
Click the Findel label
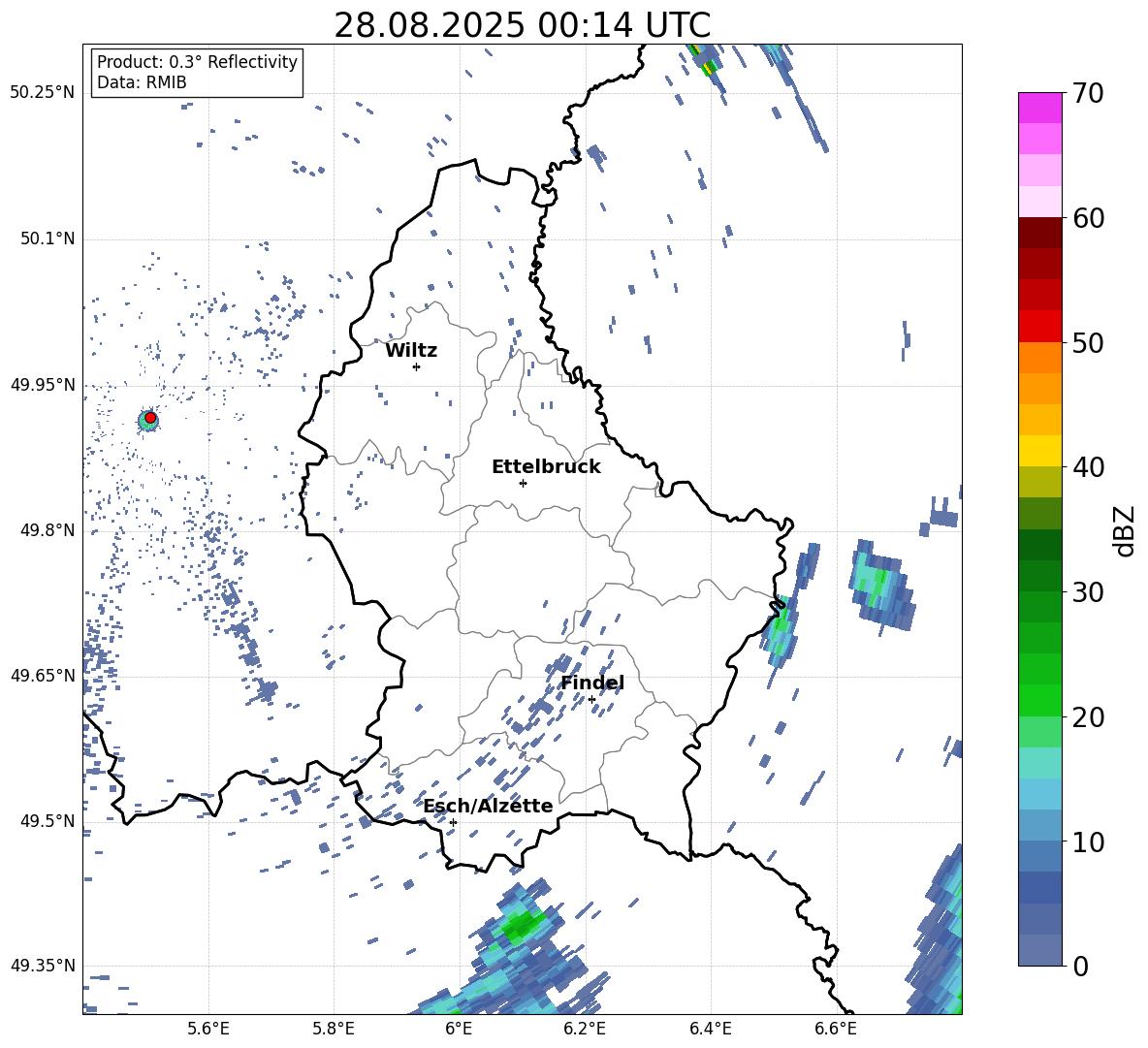592,683
